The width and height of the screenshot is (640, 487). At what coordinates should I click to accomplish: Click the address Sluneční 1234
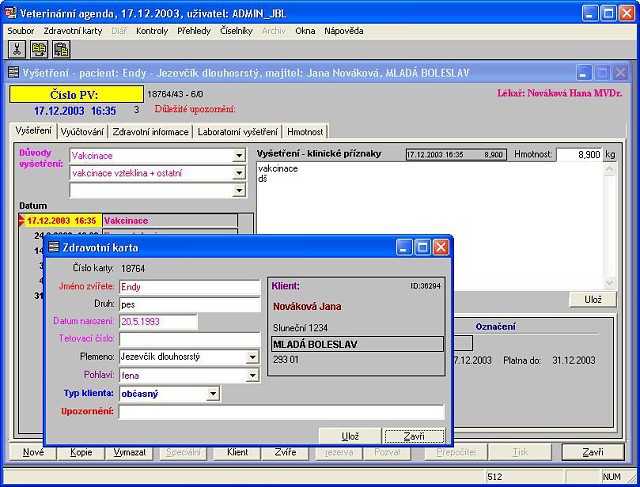(x=300, y=327)
